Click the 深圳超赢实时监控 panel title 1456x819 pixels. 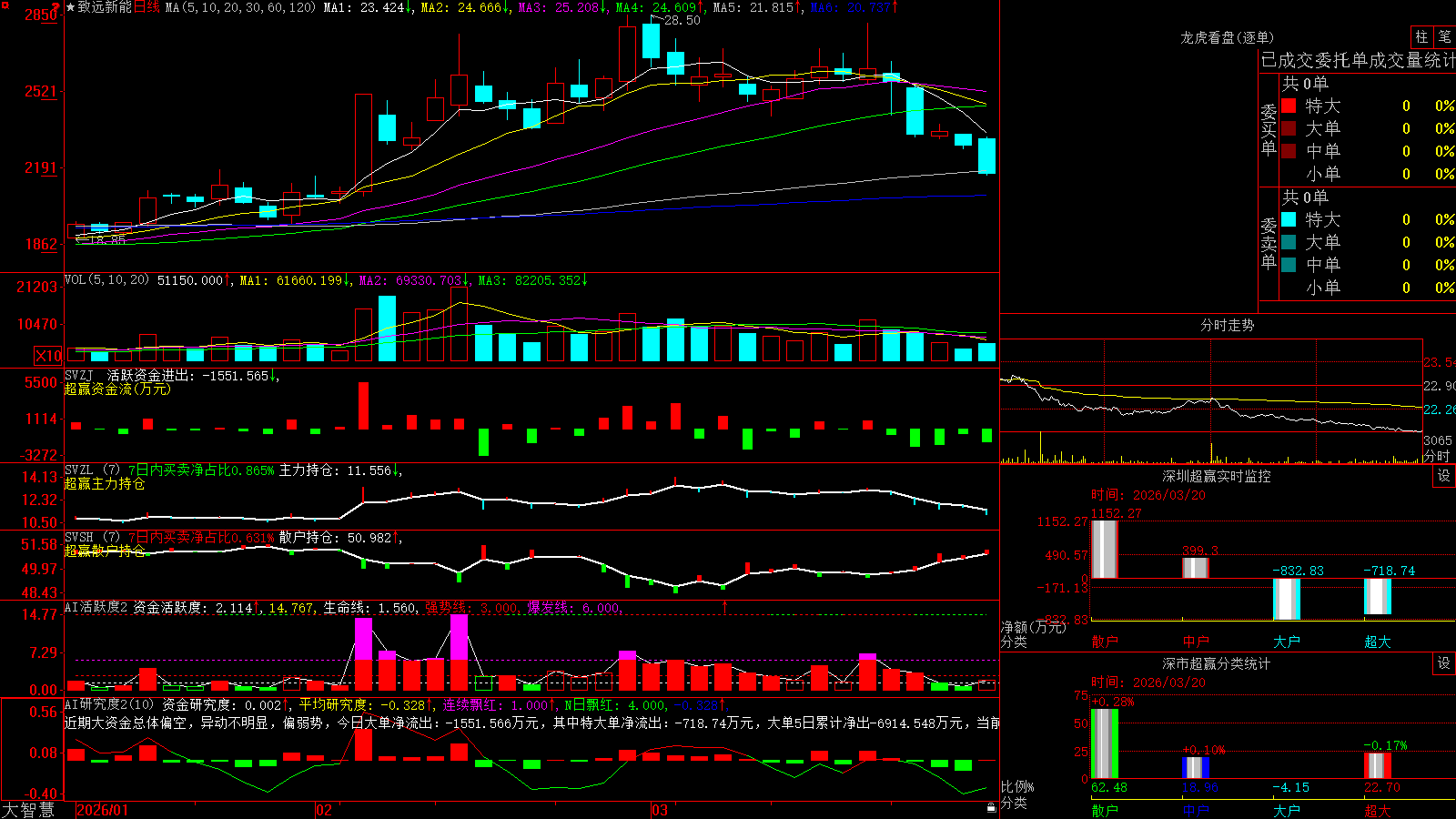1217,476
